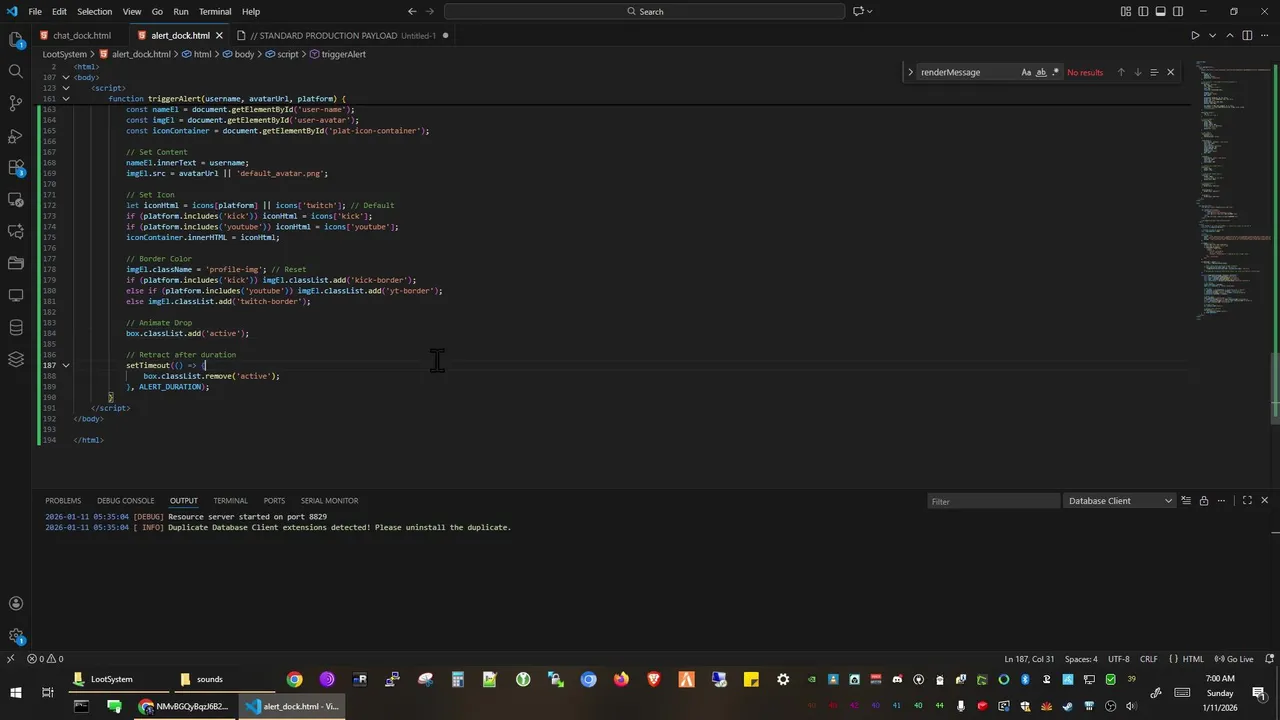
Task: Focus the output Filter input field
Action: pyautogui.click(x=993, y=501)
